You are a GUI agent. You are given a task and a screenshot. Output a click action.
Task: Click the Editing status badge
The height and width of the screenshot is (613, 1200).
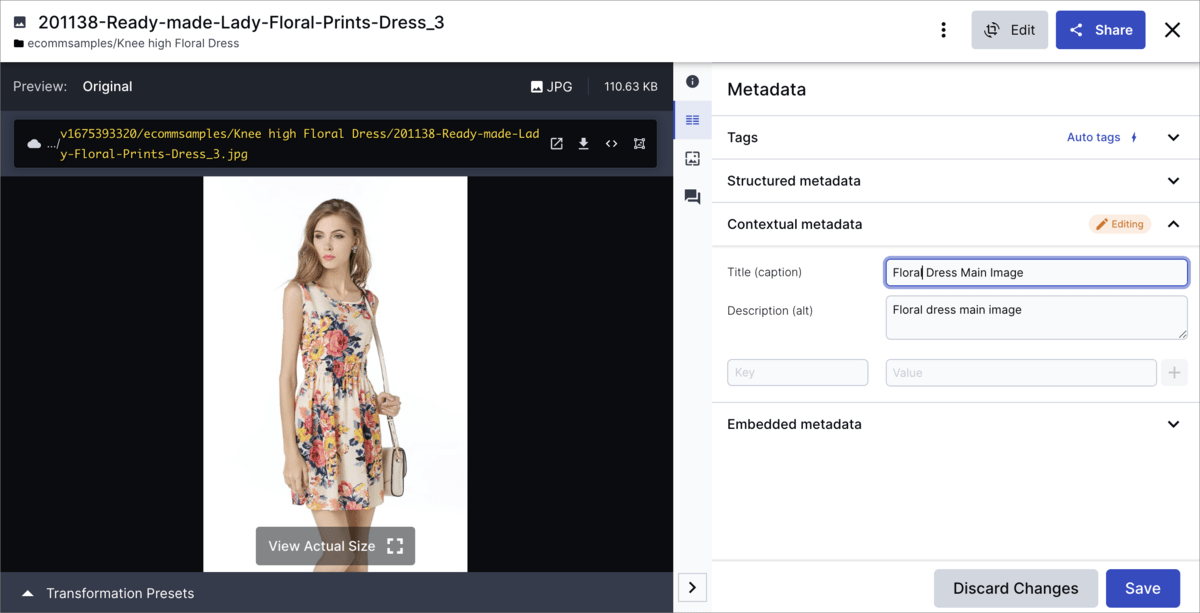click(1120, 224)
